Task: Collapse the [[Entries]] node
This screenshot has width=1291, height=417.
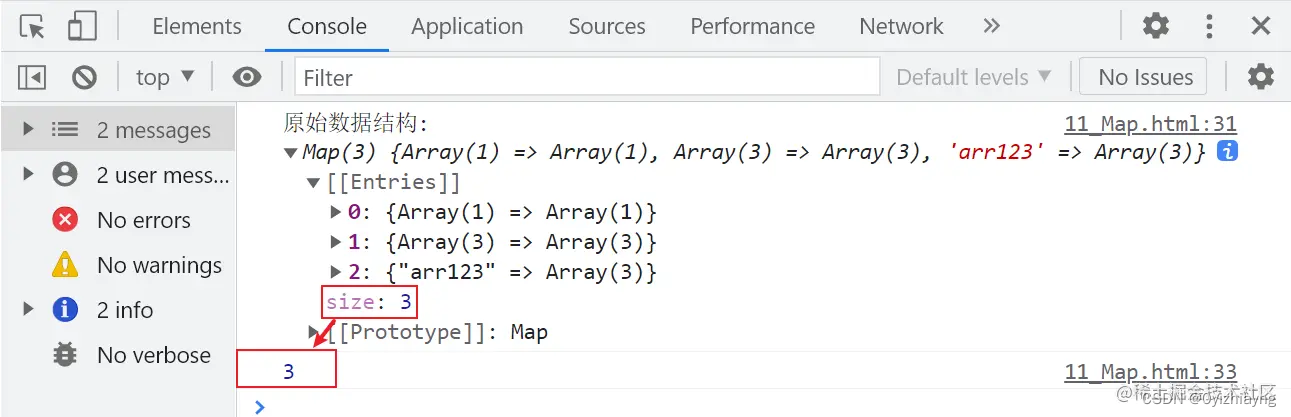Action: 314,183
